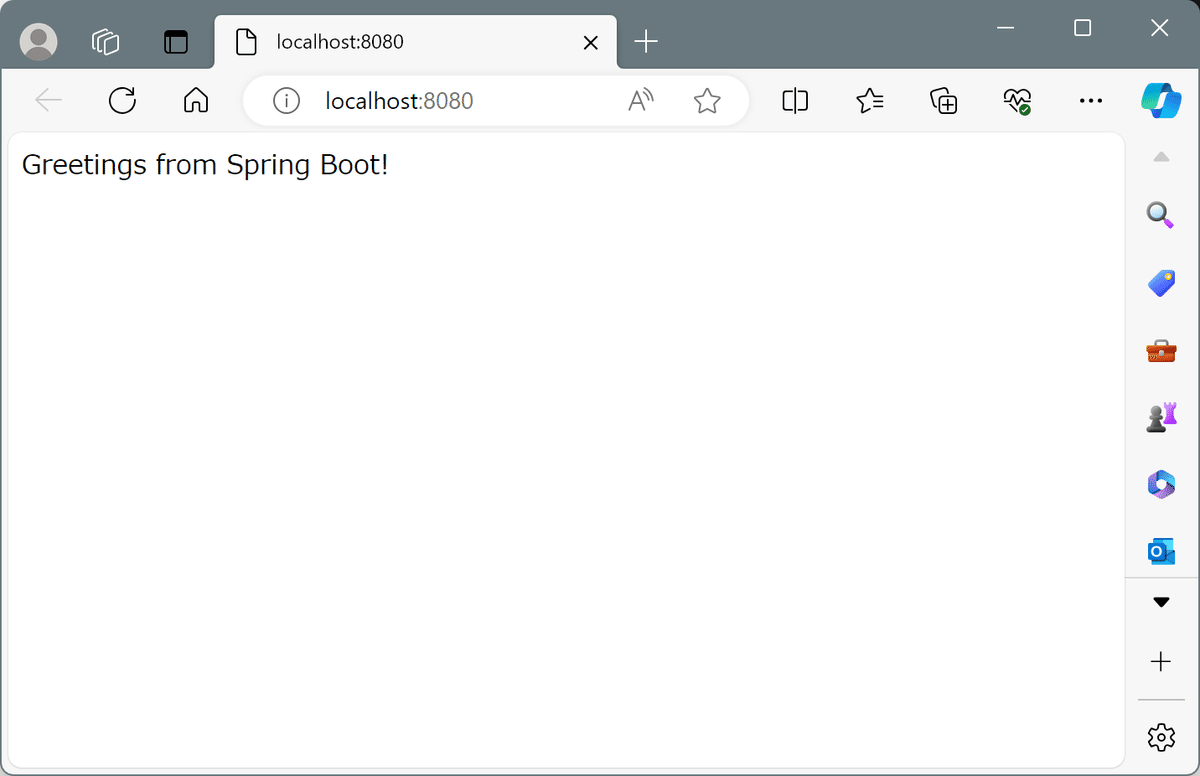Screen dimensions: 1200x776
Task: Start read aloud for this page
Action: click(640, 100)
